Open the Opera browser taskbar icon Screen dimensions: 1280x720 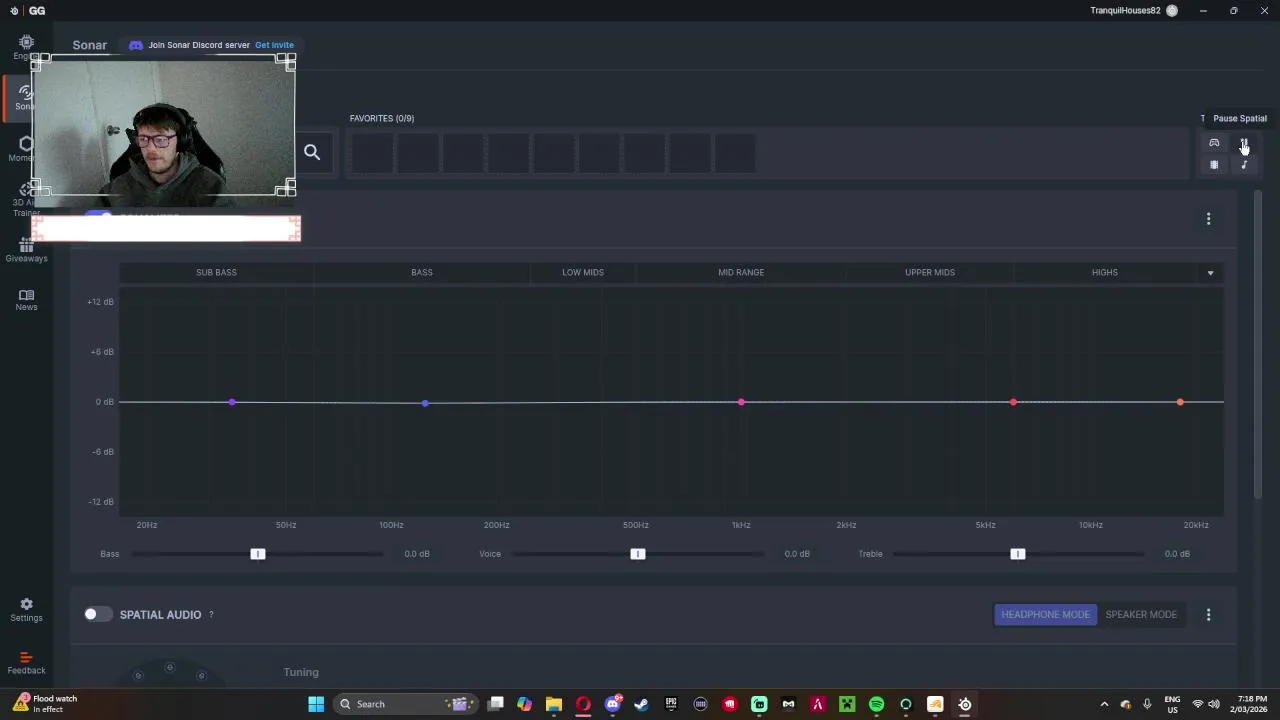click(584, 704)
